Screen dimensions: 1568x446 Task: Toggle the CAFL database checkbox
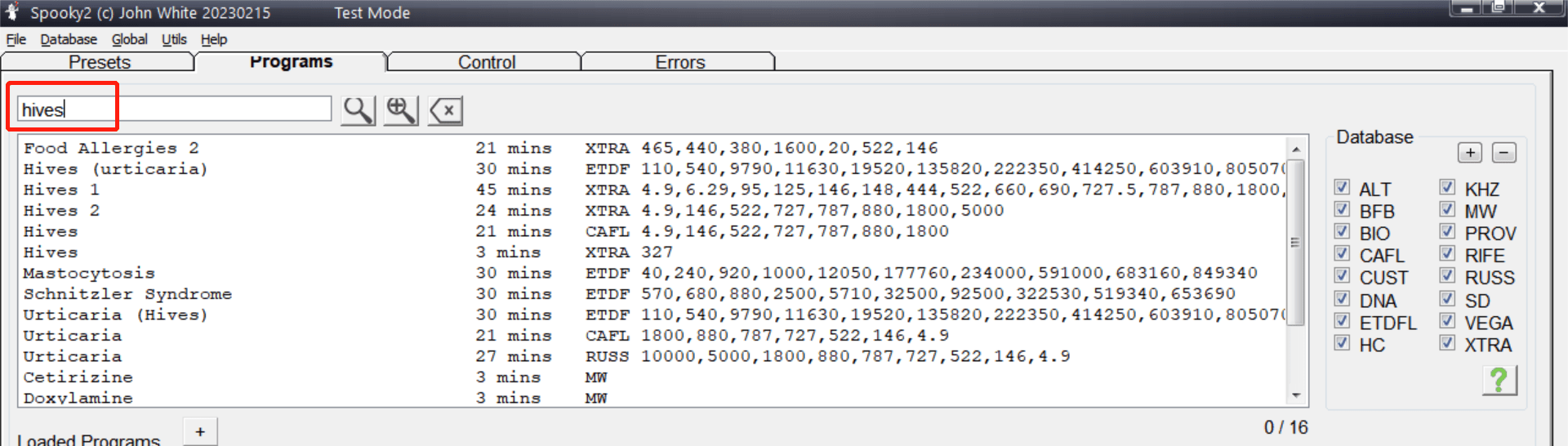pos(1342,253)
